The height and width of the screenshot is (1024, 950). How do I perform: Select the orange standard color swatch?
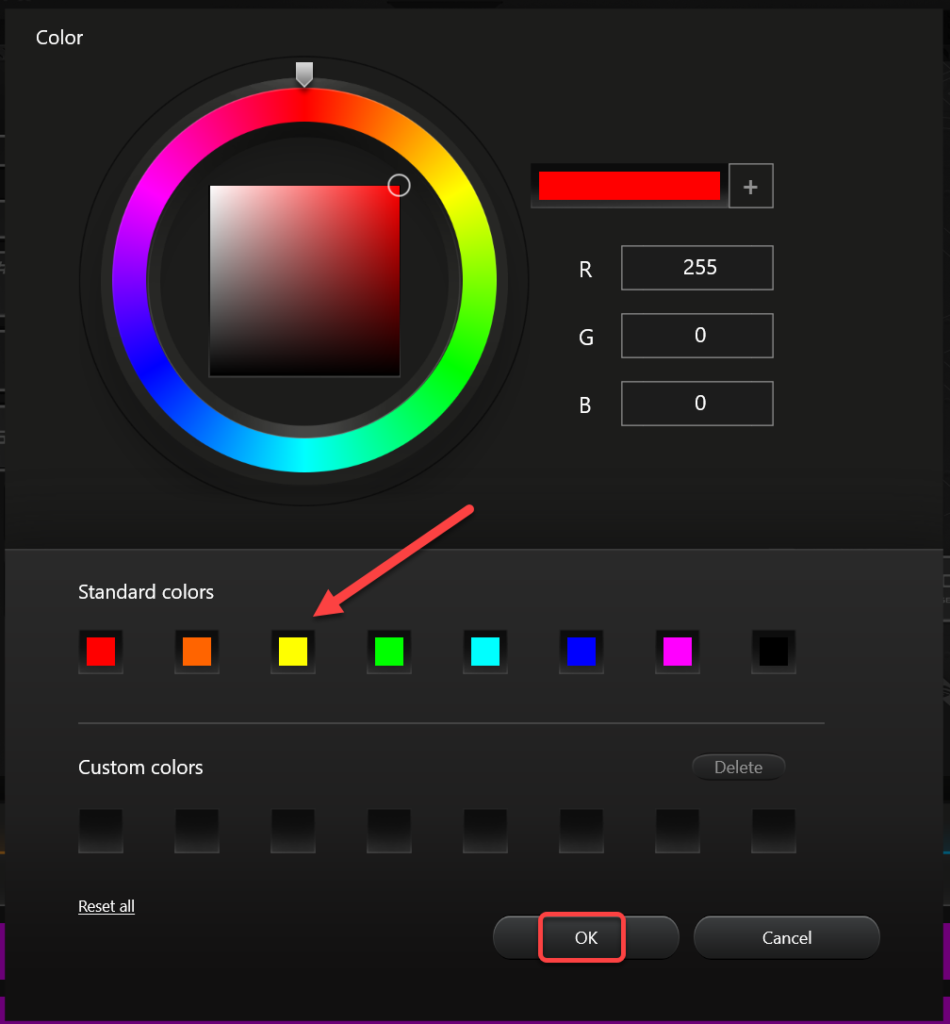coord(196,650)
